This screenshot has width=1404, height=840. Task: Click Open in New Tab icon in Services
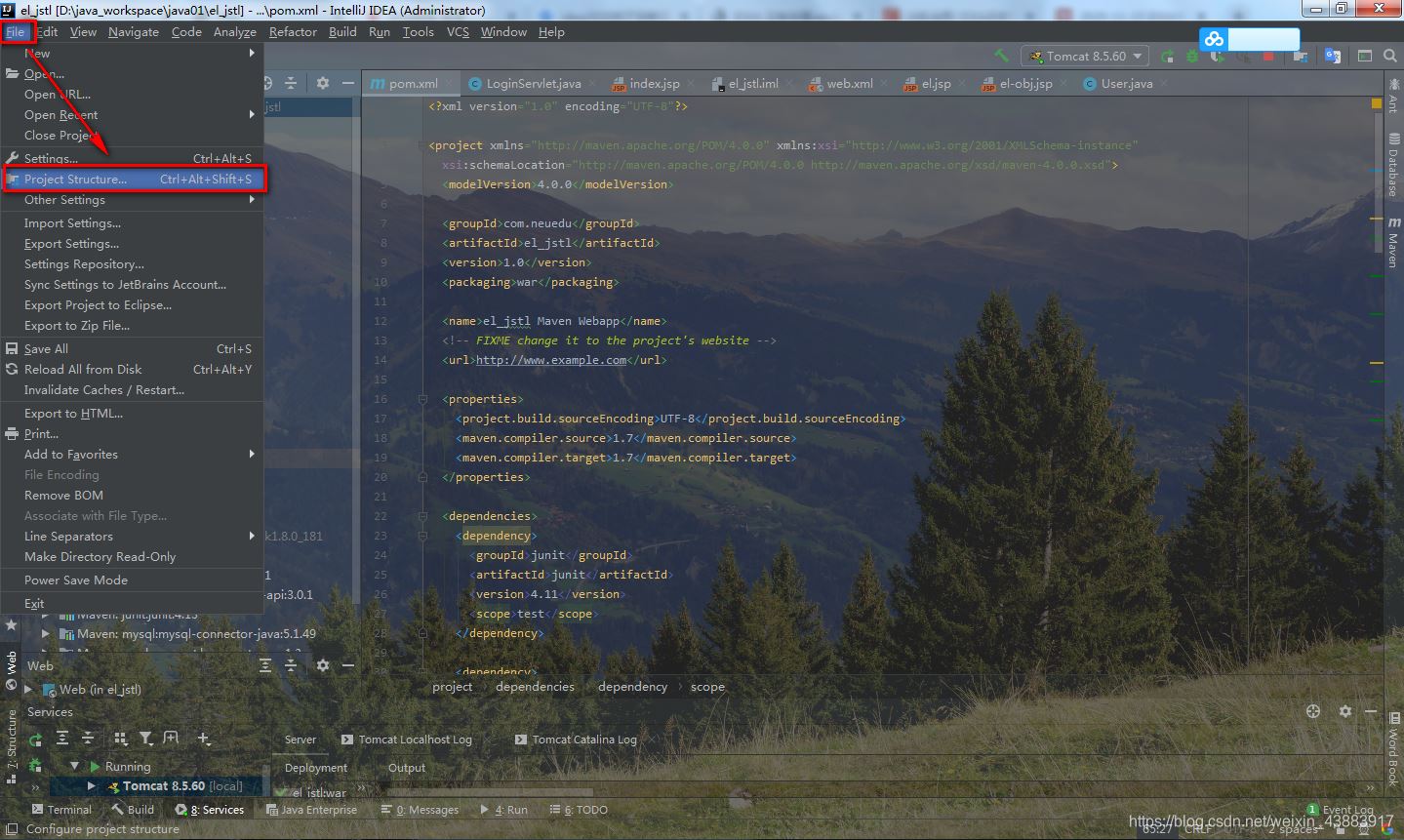[171, 739]
